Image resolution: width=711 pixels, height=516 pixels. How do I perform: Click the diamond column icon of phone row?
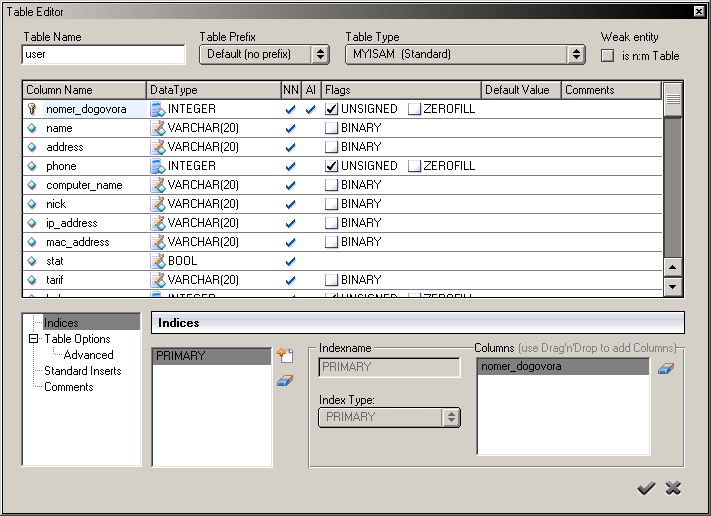point(32,166)
